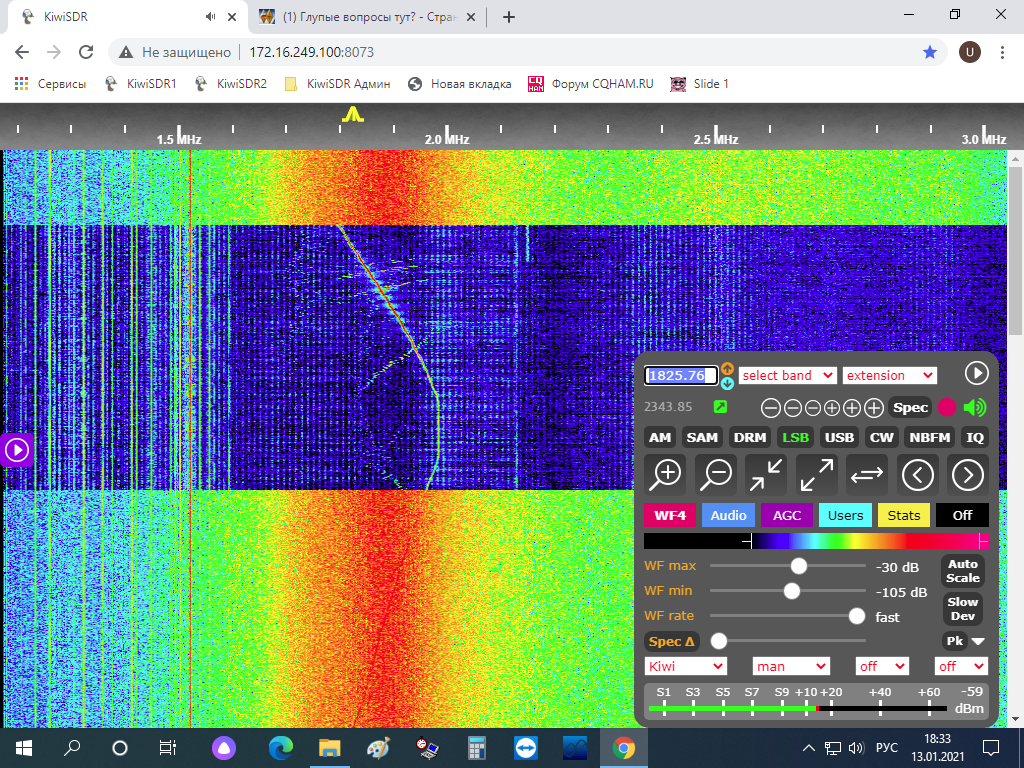
Task: Click the zoom out magnifier icon
Action: click(716, 474)
